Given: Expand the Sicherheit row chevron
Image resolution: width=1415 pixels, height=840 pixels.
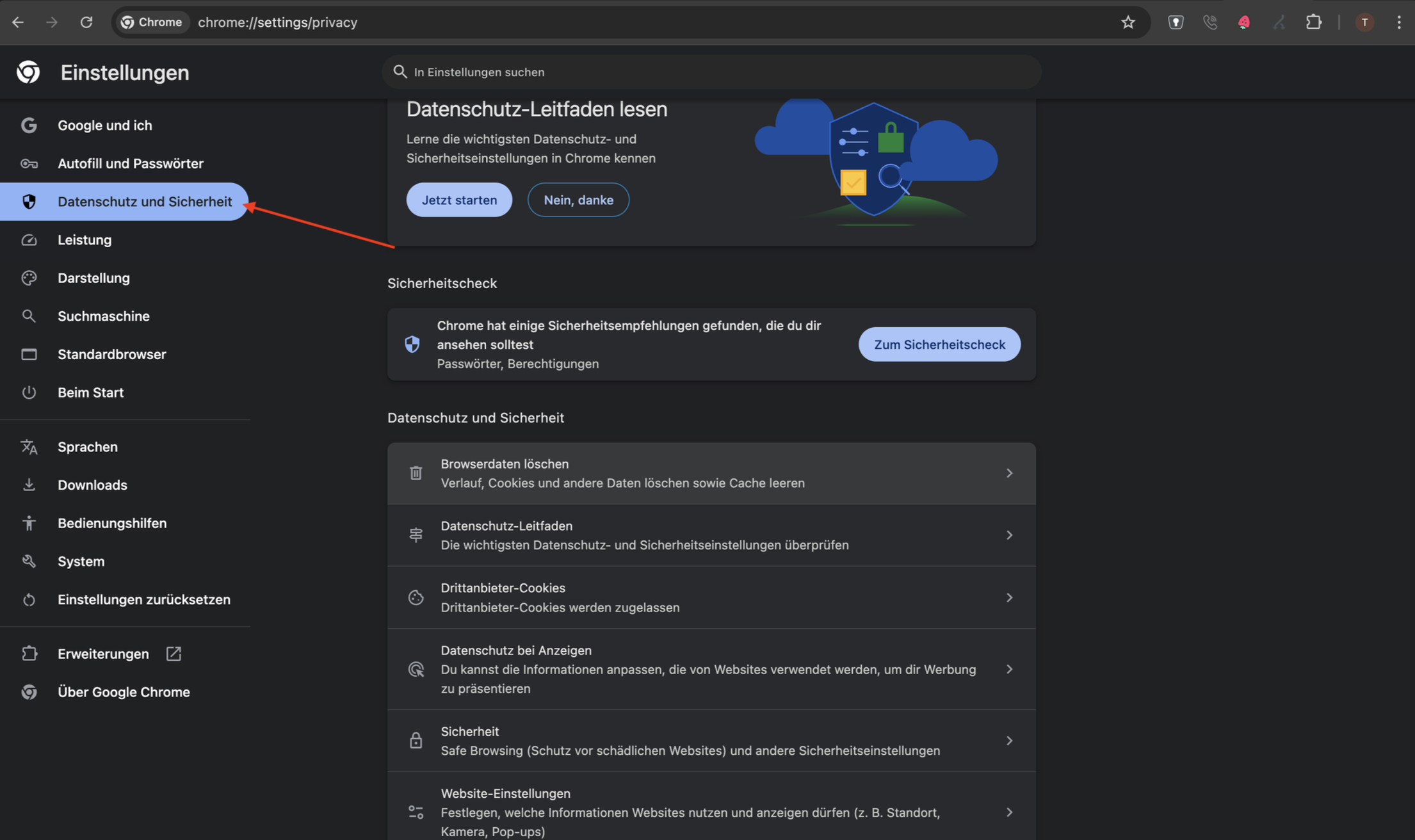Looking at the screenshot, I should (x=1009, y=741).
